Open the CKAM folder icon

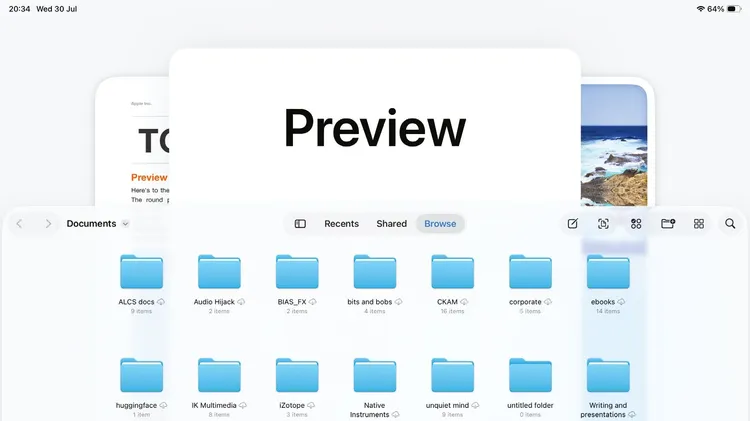point(452,271)
